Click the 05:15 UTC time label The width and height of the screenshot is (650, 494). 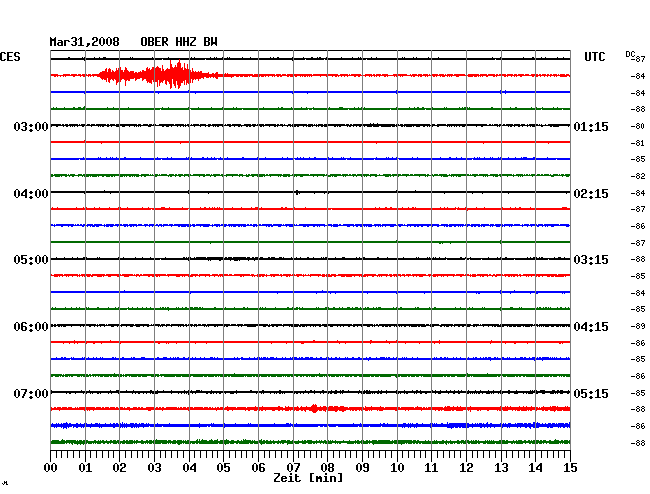pyautogui.click(x=591, y=393)
